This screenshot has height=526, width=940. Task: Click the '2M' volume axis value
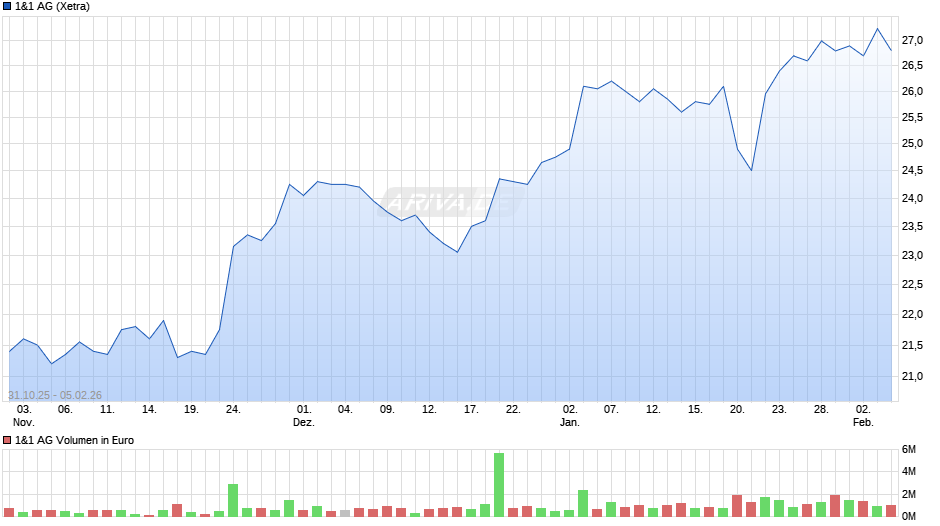(909, 494)
